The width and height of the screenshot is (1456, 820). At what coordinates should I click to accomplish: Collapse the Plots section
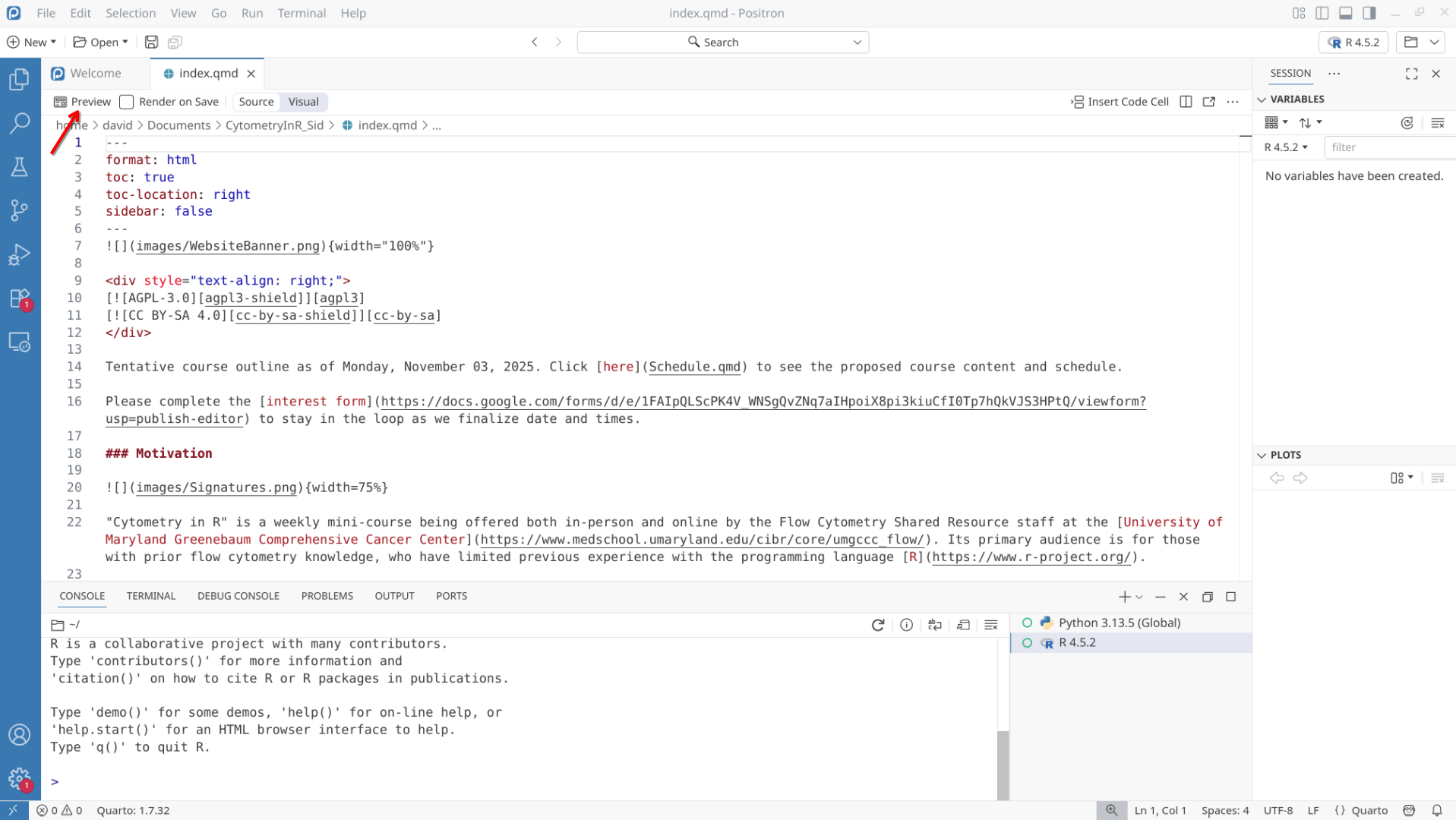pos(1262,455)
